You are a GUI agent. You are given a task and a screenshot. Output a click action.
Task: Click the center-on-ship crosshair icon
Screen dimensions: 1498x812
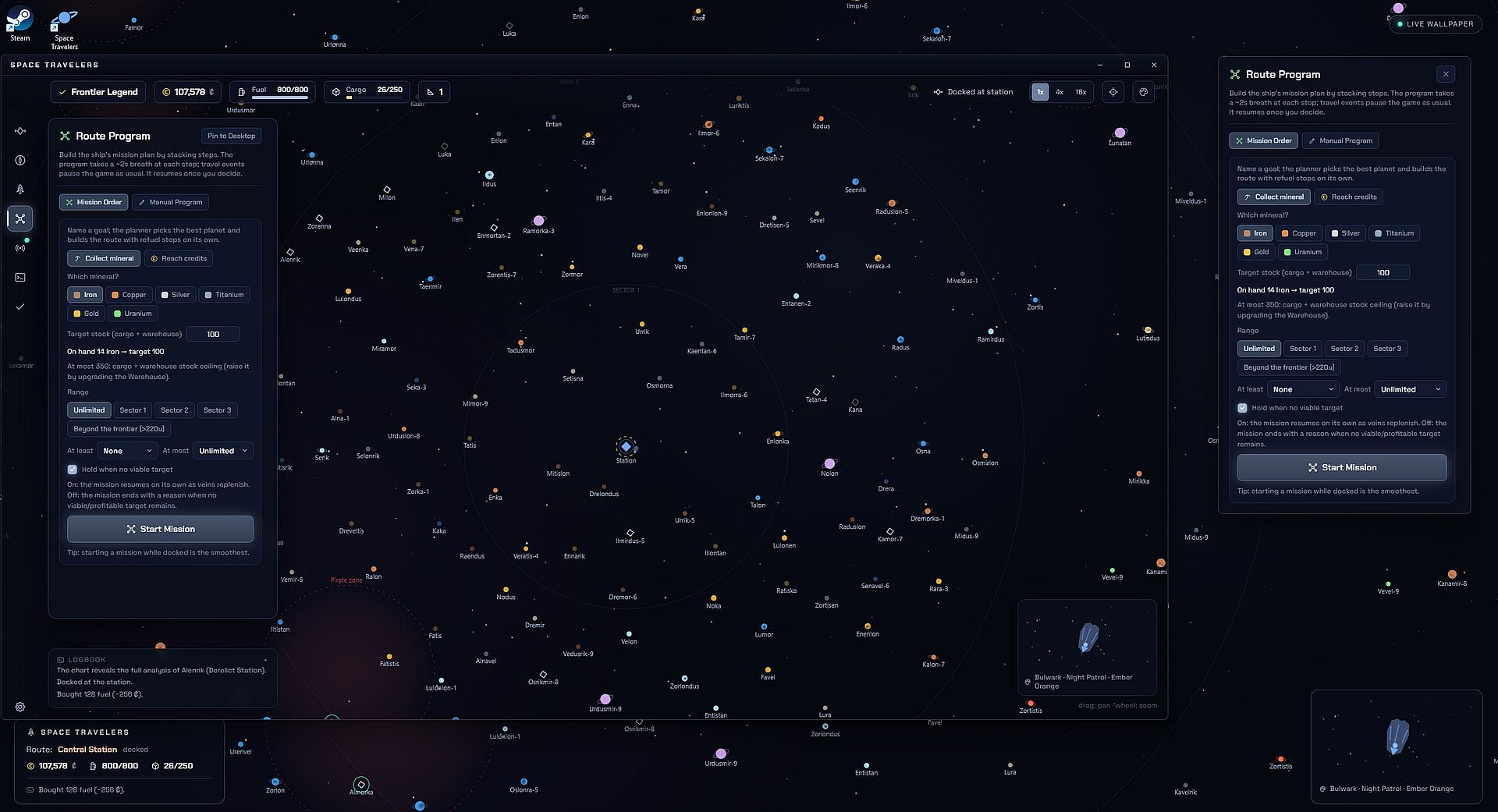[1113, 92]
